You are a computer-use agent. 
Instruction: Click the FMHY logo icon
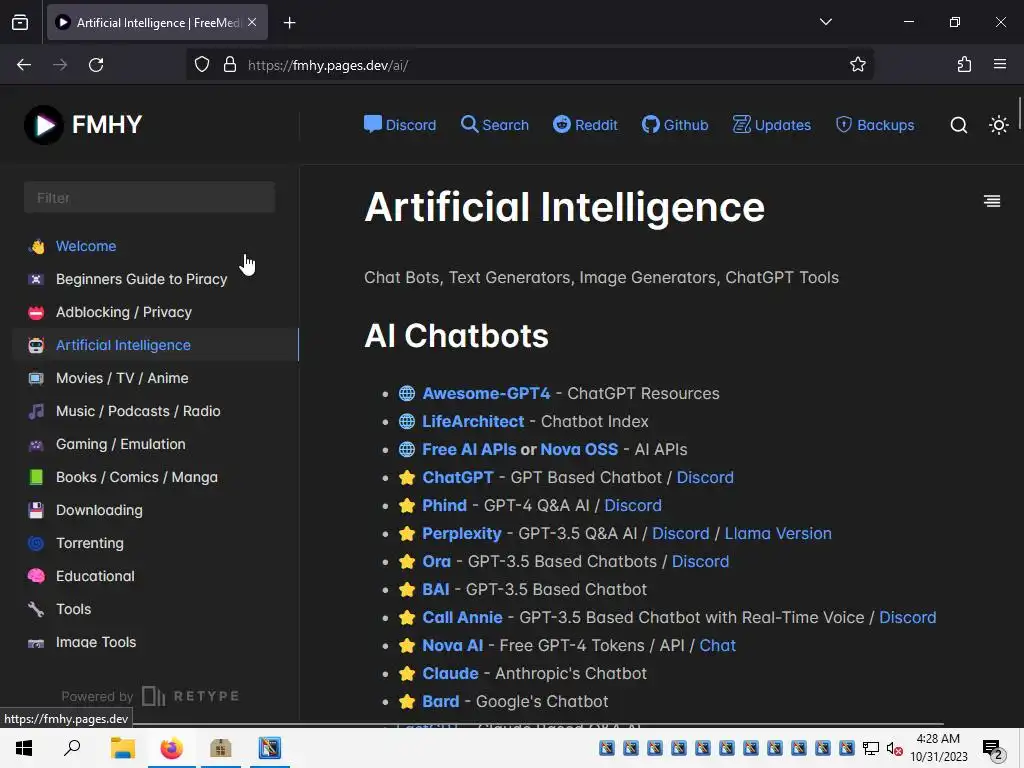pos(44,125)
